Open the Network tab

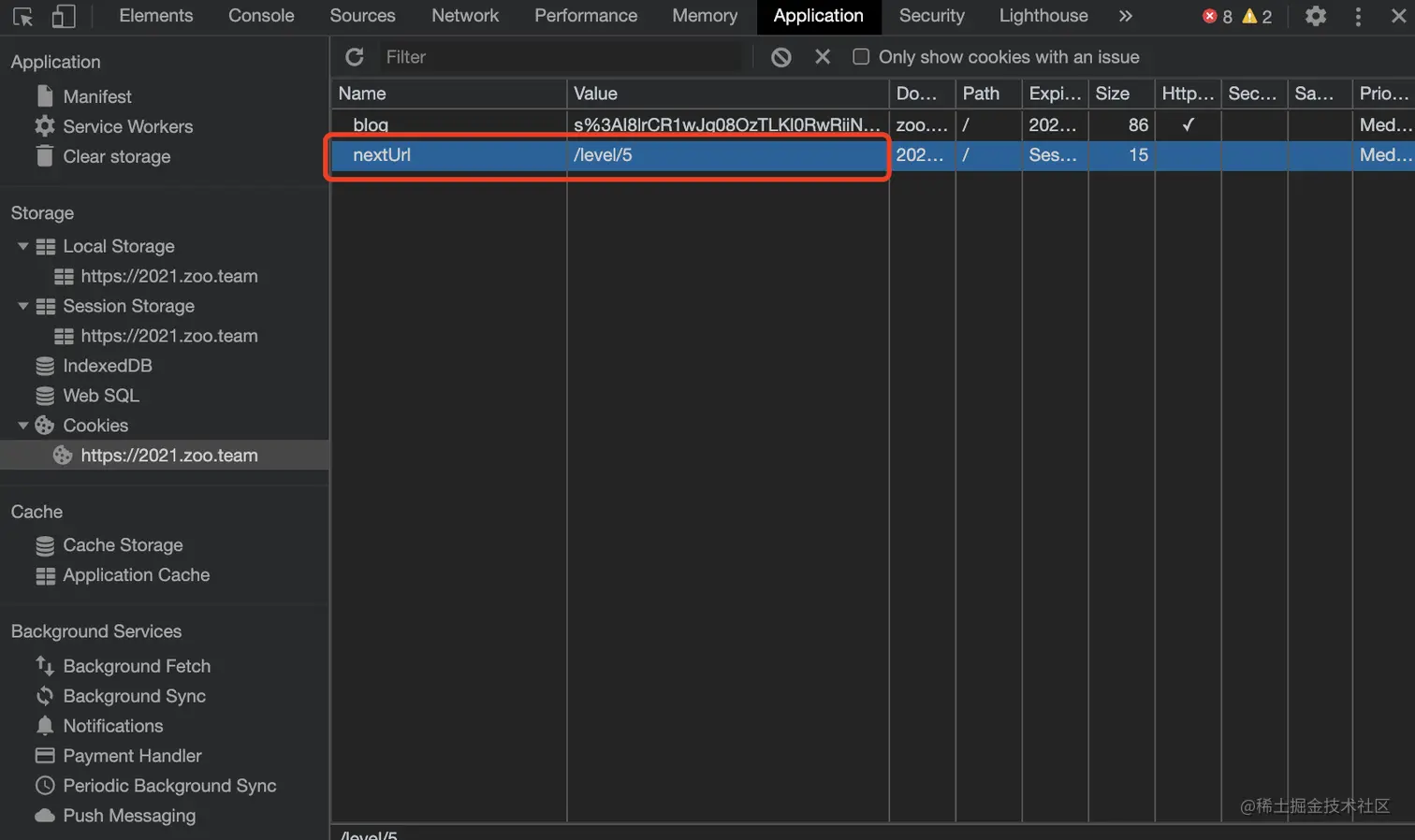tap(465, 16)
